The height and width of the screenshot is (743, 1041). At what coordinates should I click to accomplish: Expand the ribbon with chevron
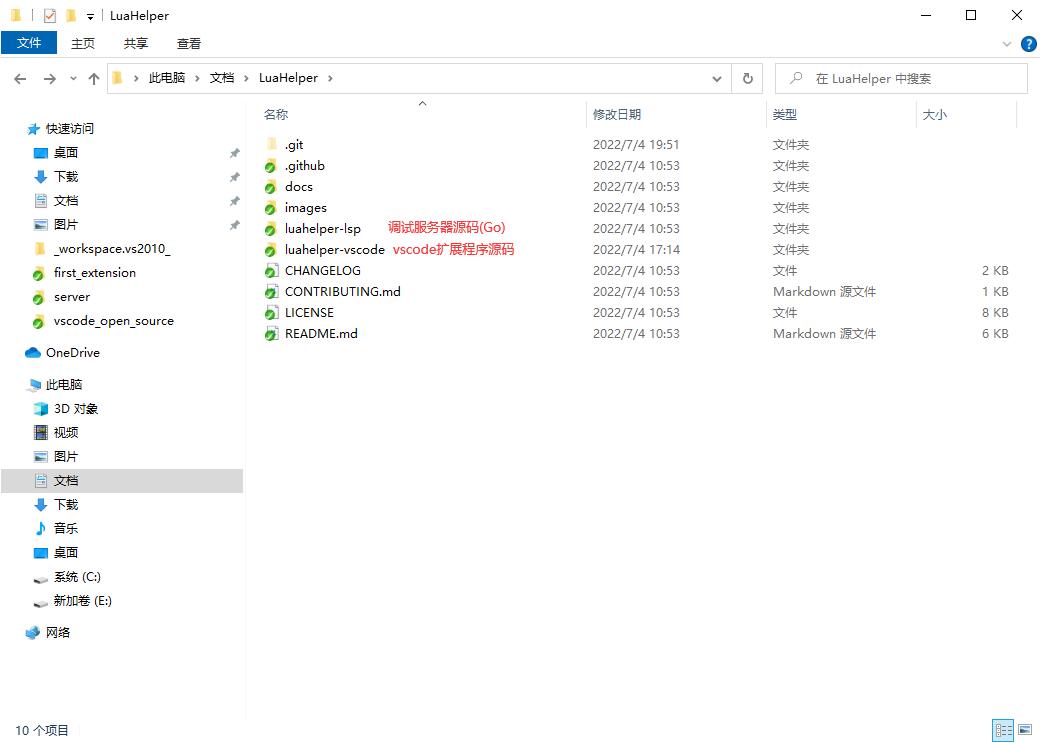[x=1006, y=44]
